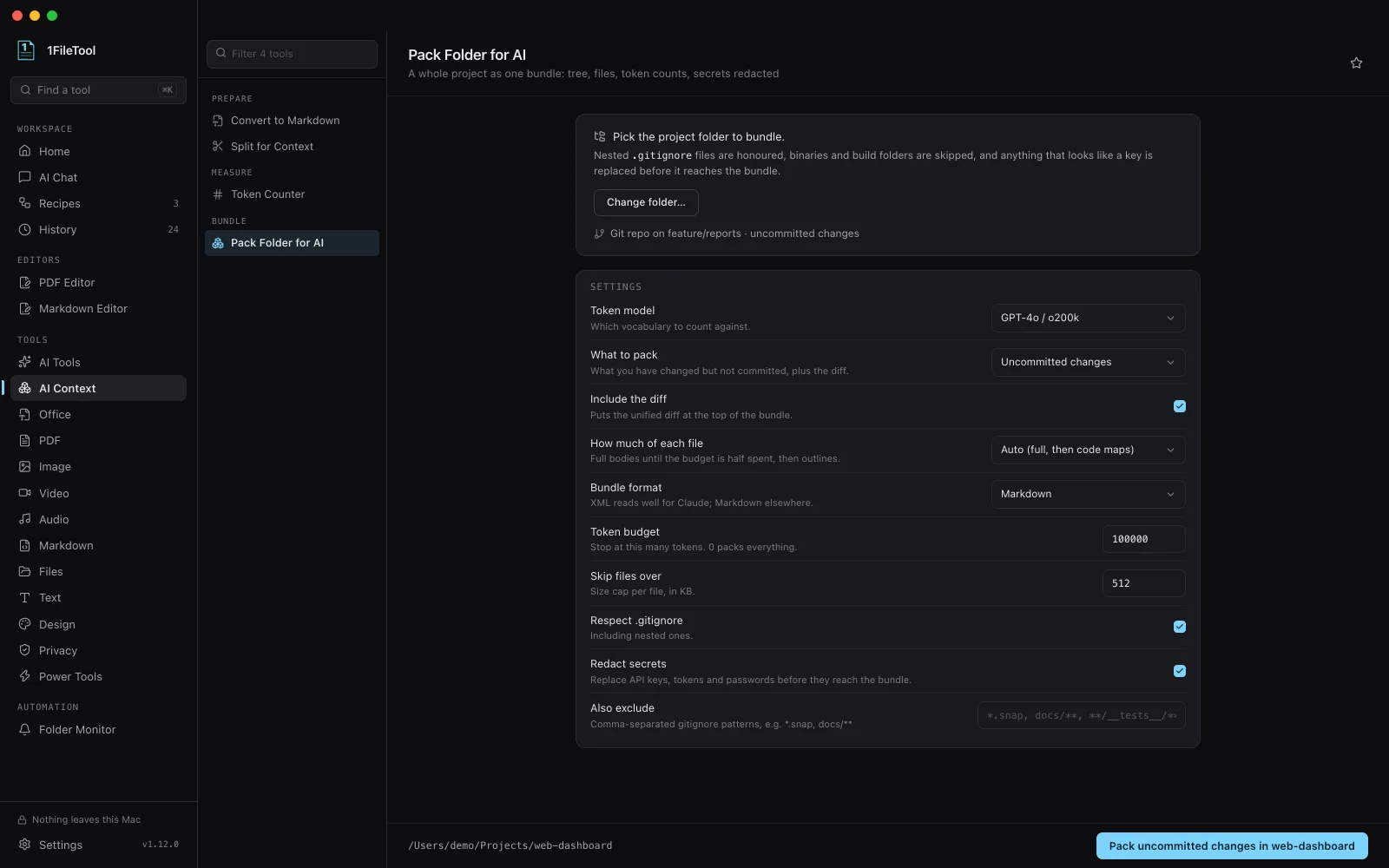Click the Filter 4 tools search field
Image resolution: width=1389 pixels, height=868 pixels.
[x=292, y=54]
